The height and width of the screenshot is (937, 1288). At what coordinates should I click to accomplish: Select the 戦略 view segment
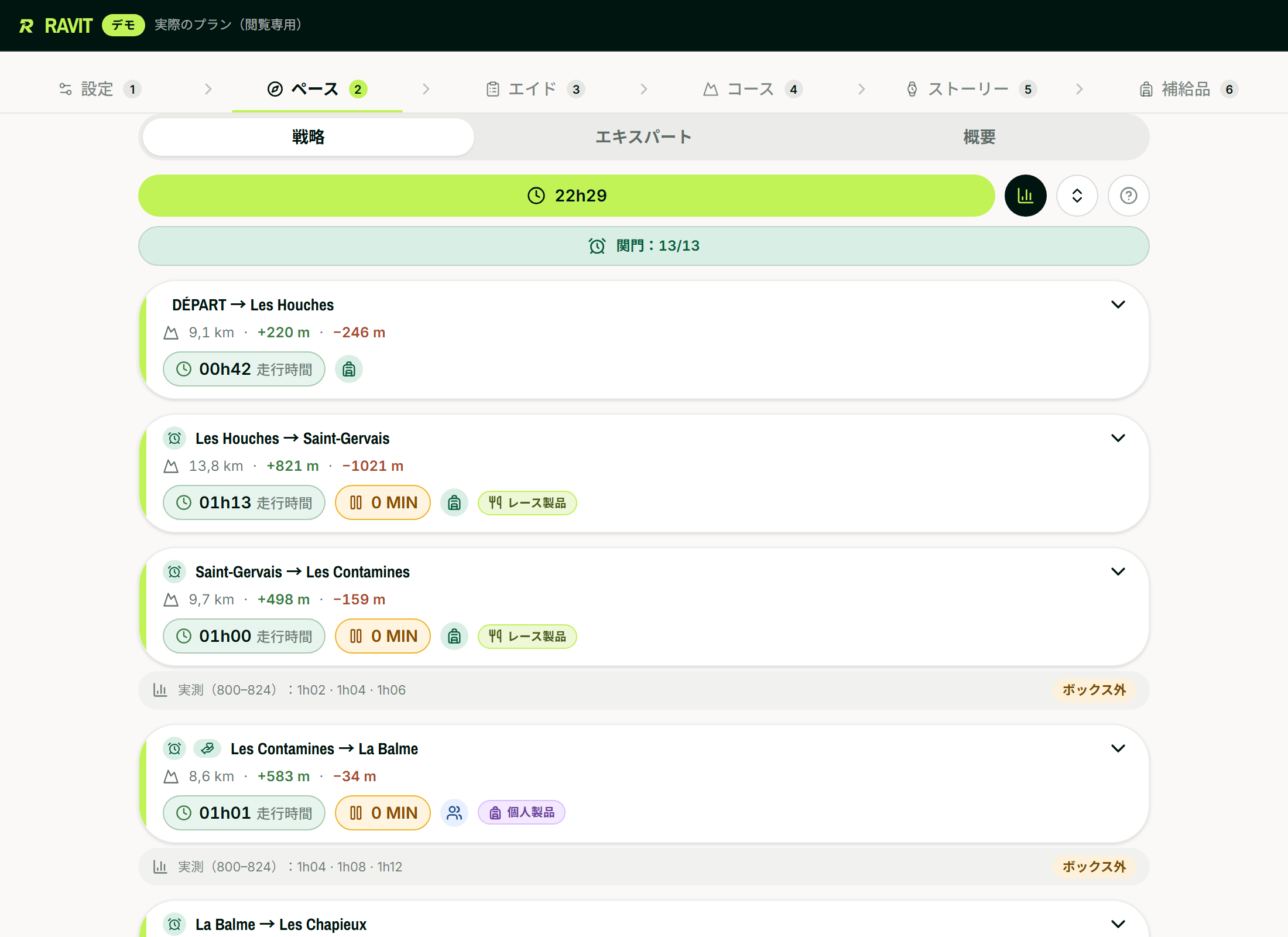tap(309, 137)
